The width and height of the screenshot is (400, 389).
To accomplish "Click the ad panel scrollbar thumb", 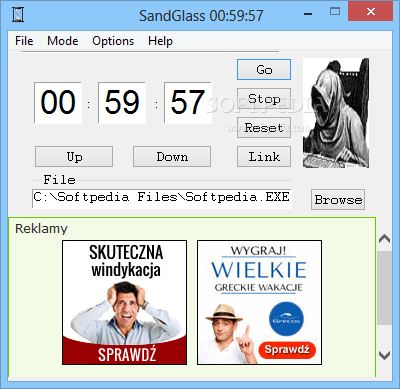I will click(385, 288).
